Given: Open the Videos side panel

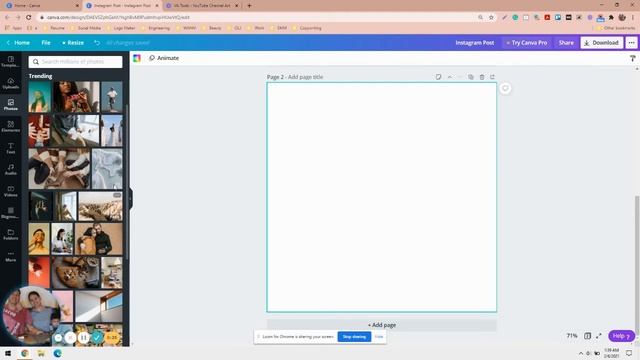Looking at the screenshot, I should 11,191.
